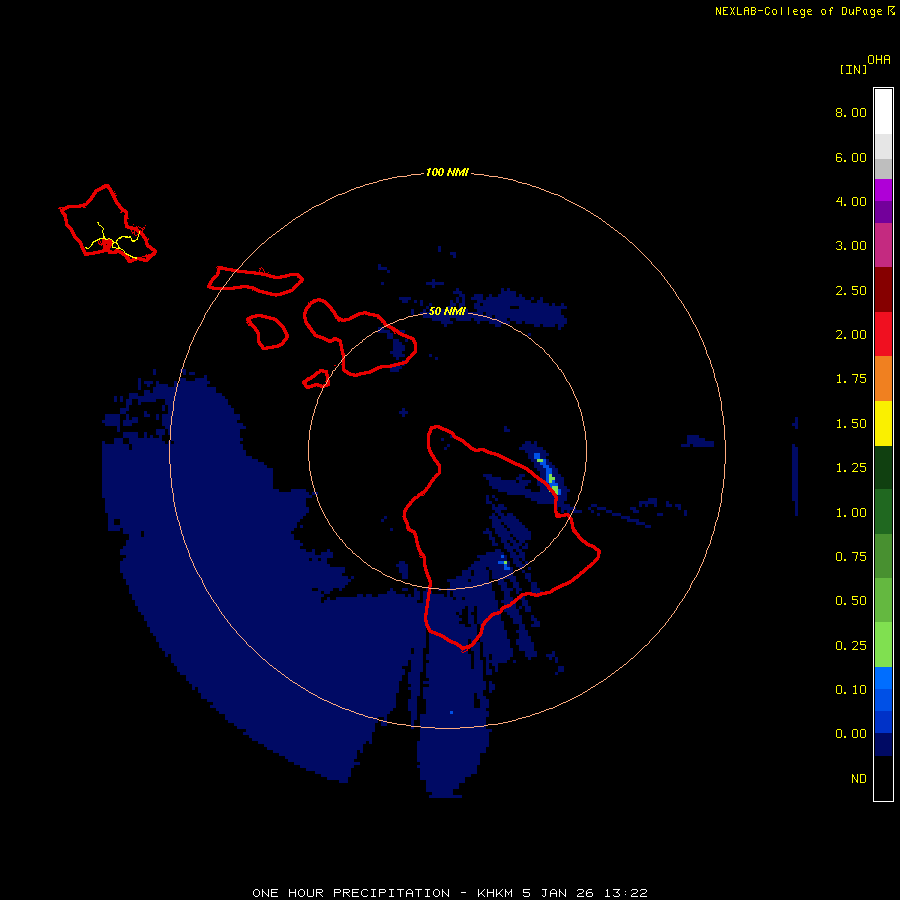Select the yellow legend swatch beside 1.50
900x900 pixels.
[x=883, y=424]
